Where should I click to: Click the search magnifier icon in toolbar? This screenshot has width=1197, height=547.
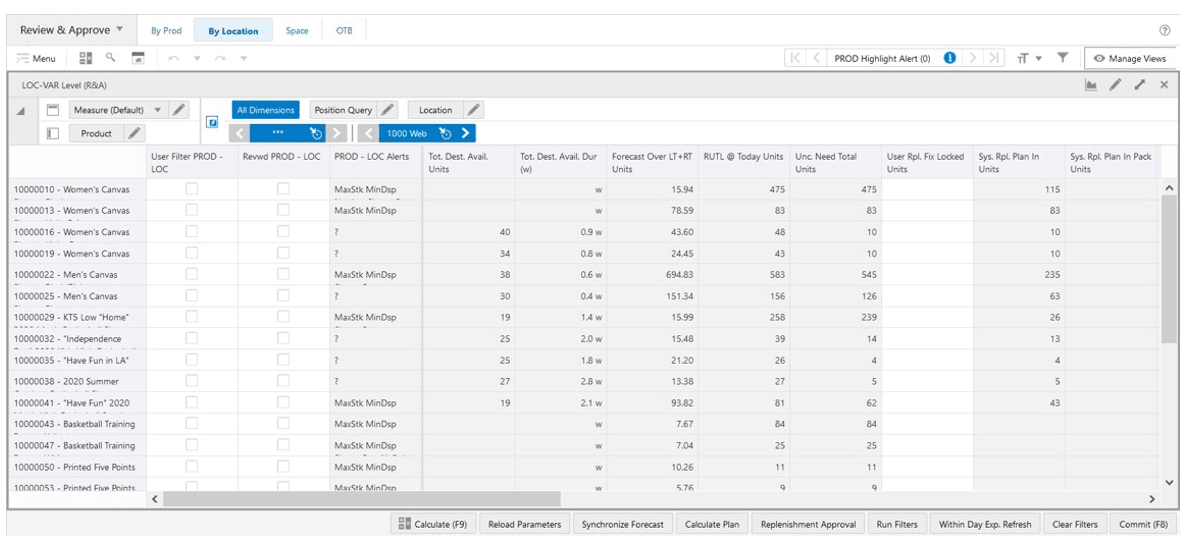pos(109,58)
